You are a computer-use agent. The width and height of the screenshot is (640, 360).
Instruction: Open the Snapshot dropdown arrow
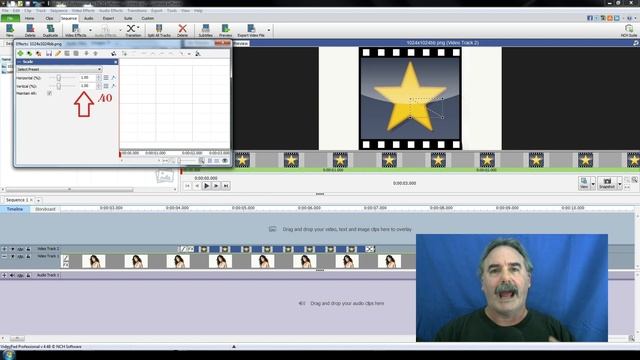[x=620, y=183]
